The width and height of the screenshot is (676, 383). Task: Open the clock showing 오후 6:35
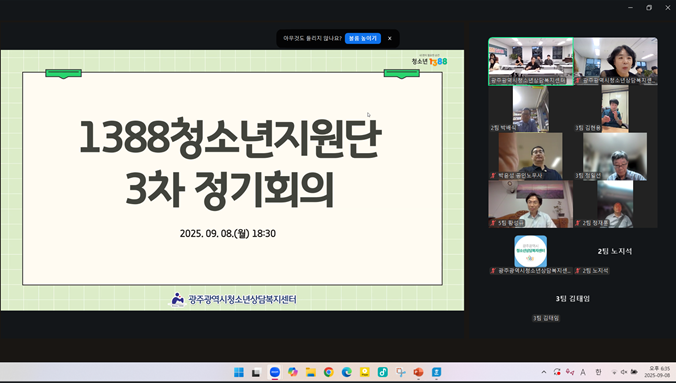[x=657, y=372]
